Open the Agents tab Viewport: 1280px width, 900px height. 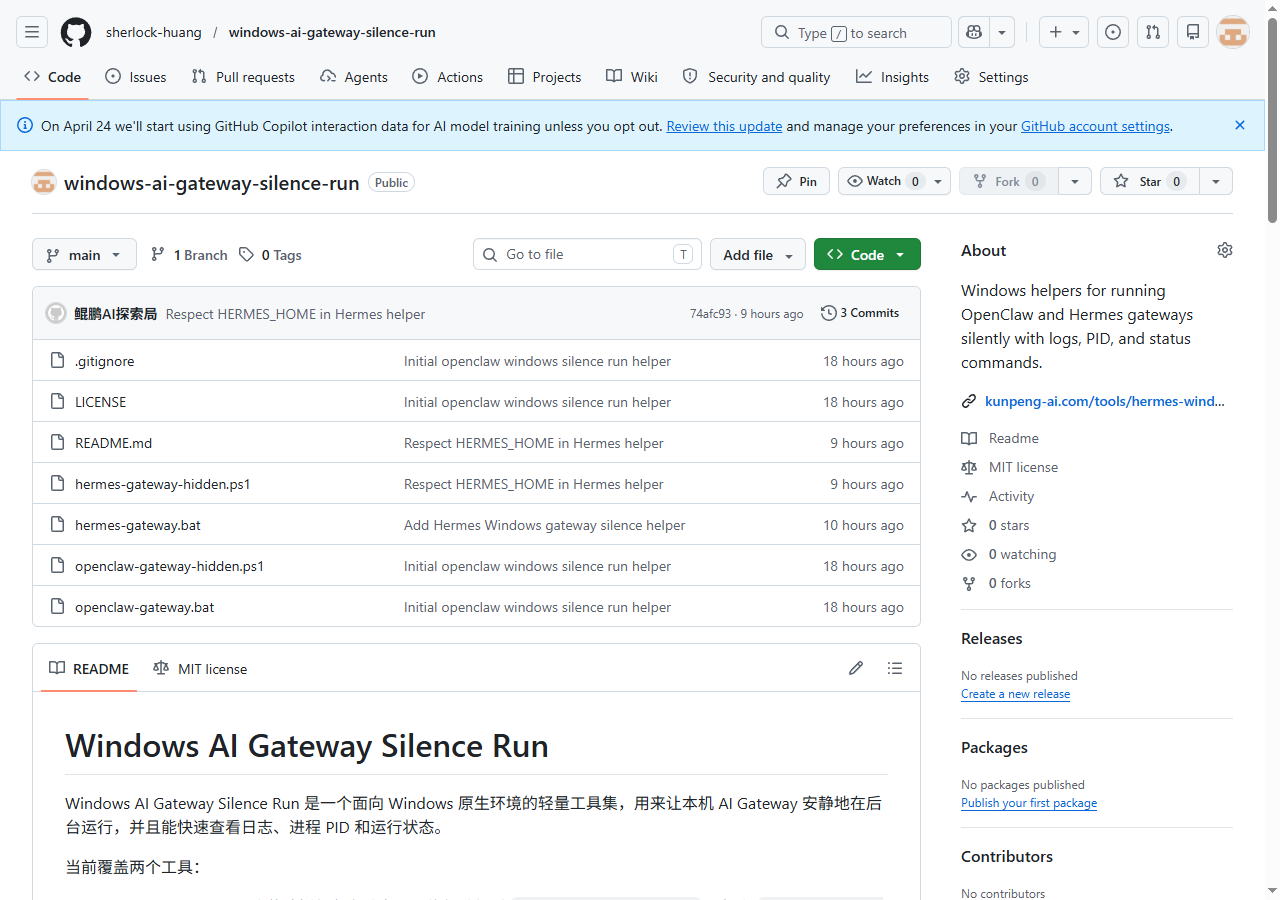tap(354, 77)
